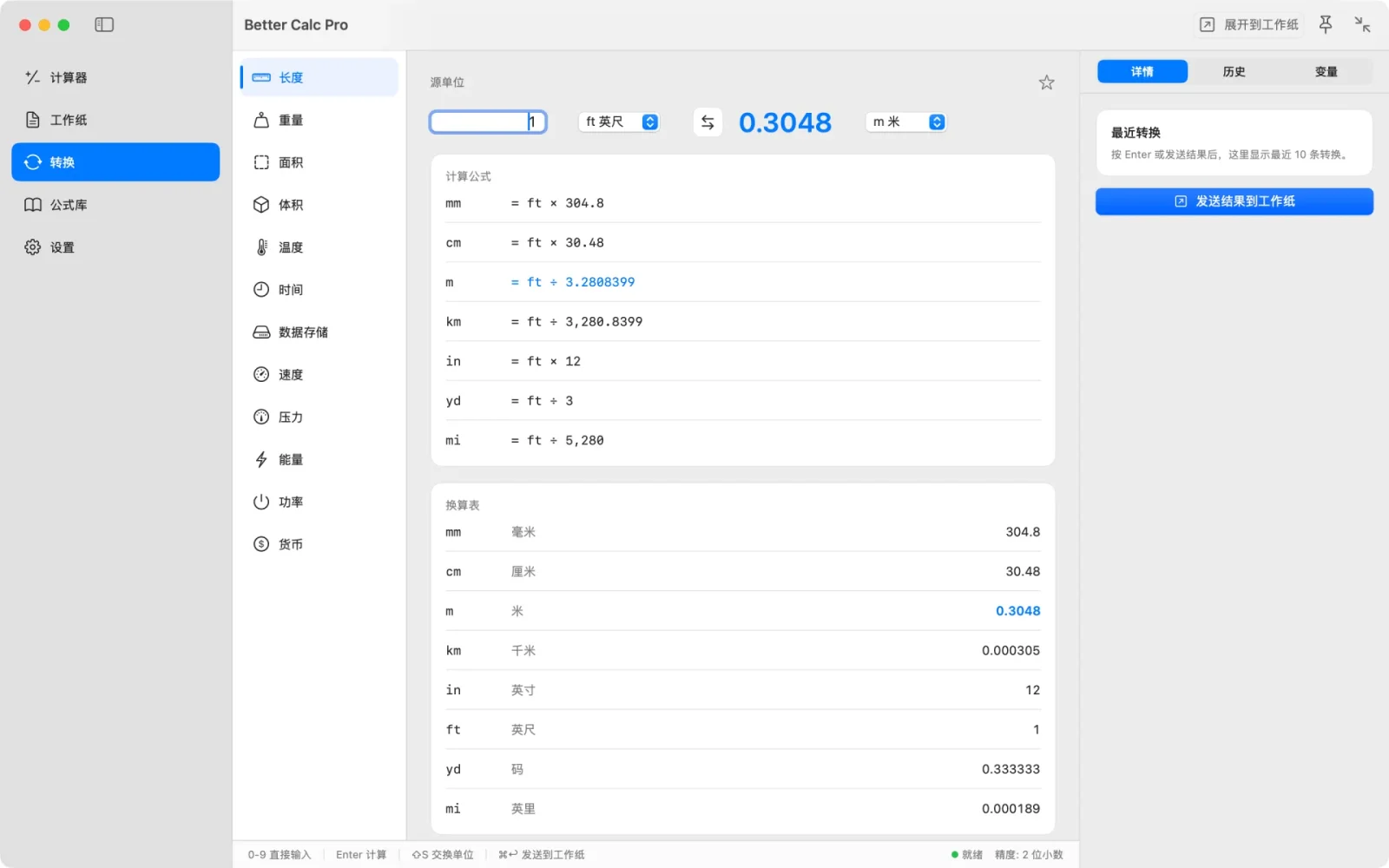This screenshot has height=868, width=1389.
Task: Select 功率 power category
Action: point(319,503)
